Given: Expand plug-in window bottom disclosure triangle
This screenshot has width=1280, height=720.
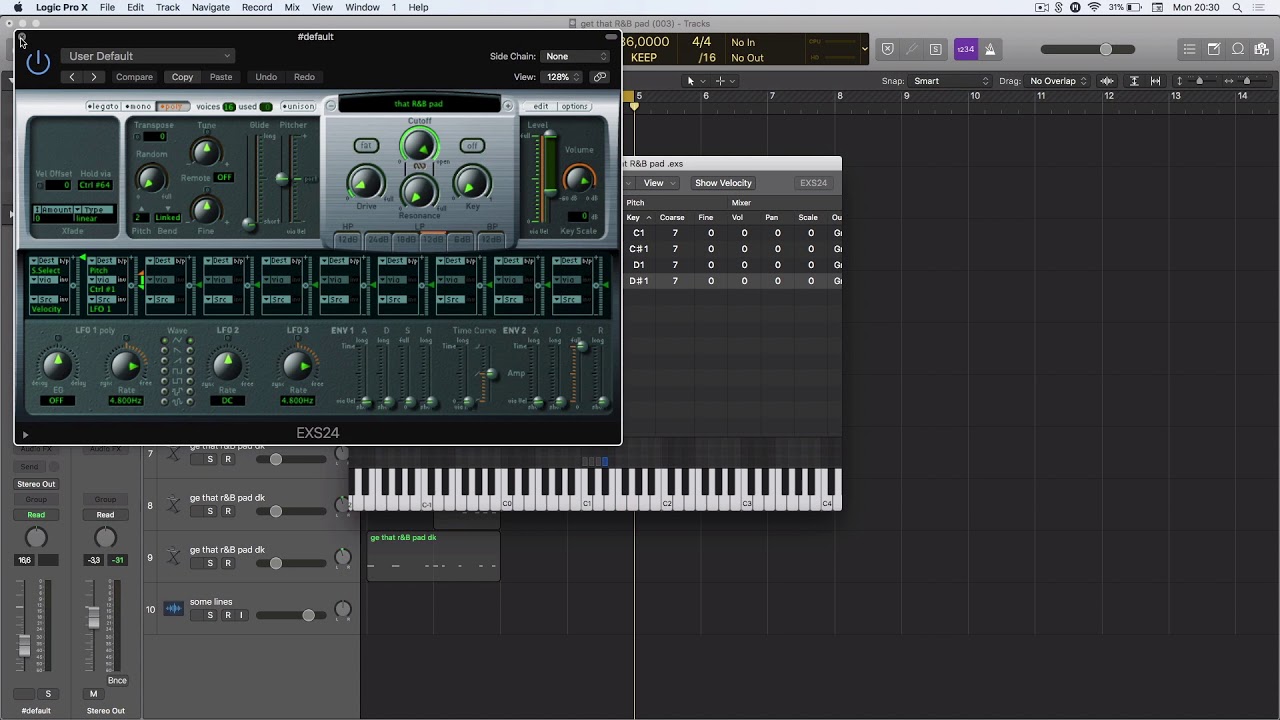Looking at the screenshot, I should (x=25, y=435).
